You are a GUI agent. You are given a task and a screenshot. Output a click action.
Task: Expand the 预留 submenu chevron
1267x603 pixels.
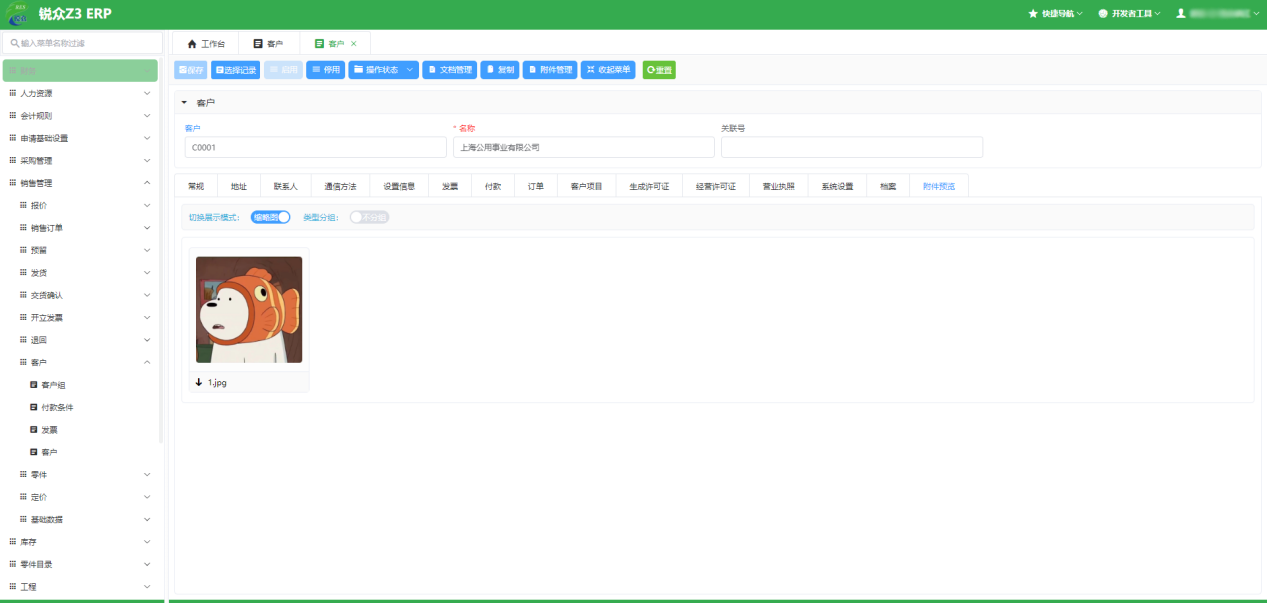(147, 251)
